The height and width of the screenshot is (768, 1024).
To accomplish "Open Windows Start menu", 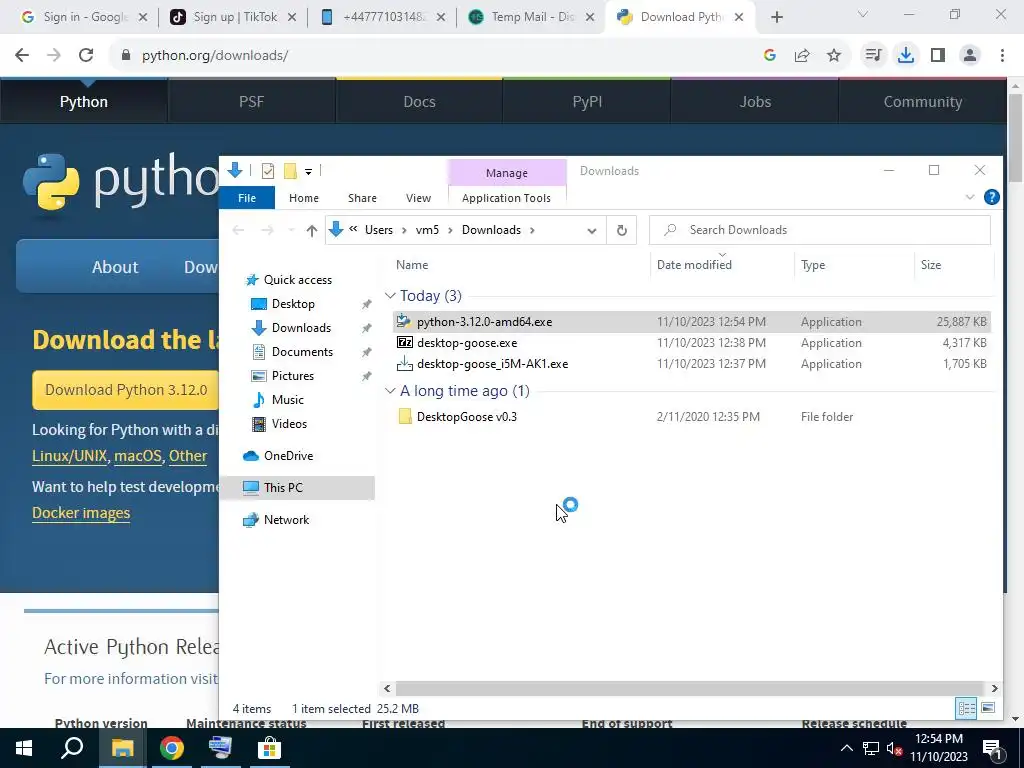I will pyautogui.click(x=24, y=748).
